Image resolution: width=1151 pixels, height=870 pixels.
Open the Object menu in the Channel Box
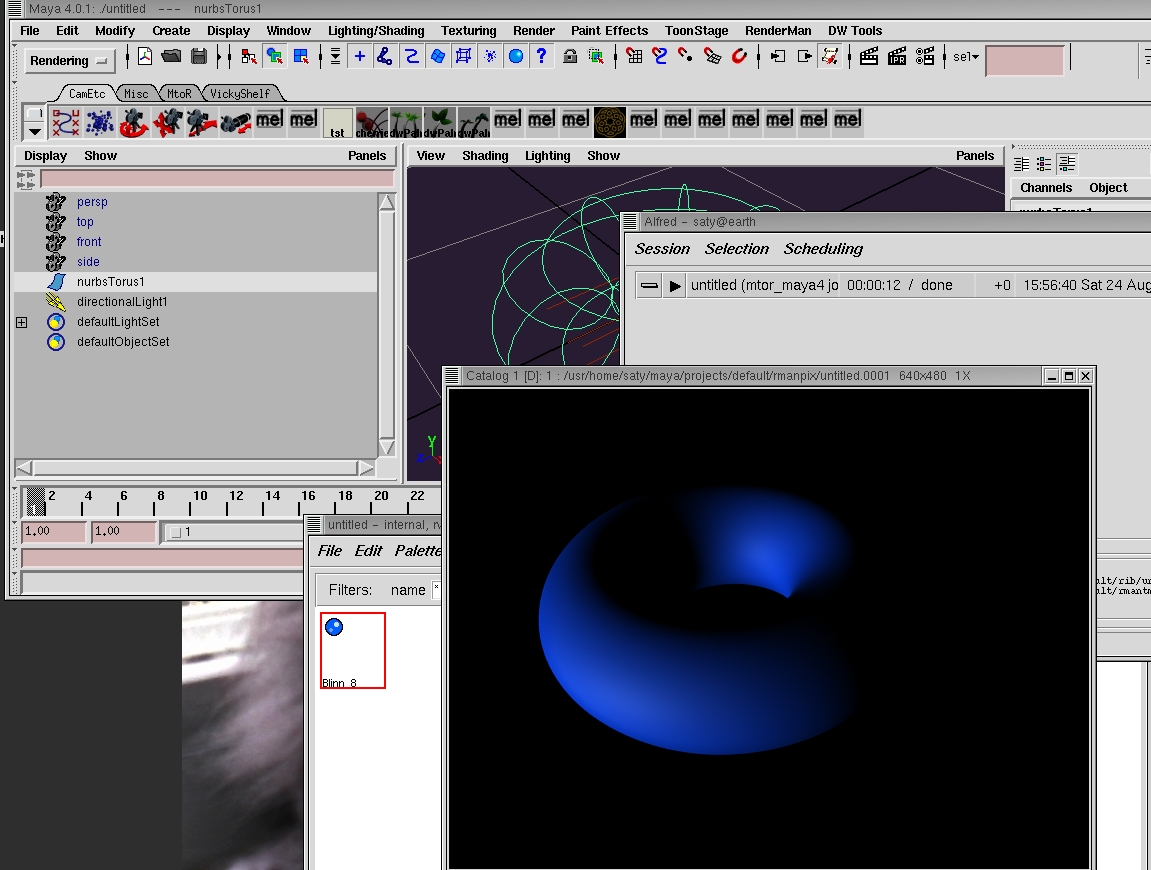pyautogui.click(x=1108, y=188)
